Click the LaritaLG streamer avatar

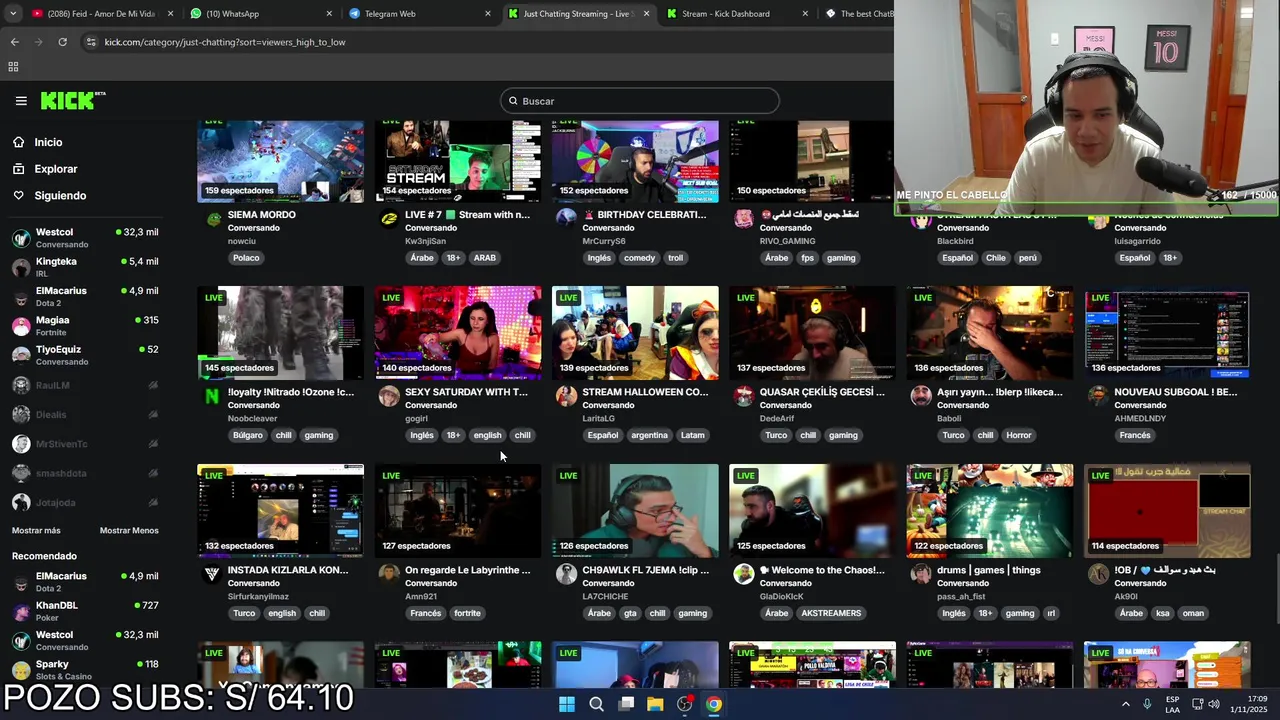pos(566,397)
